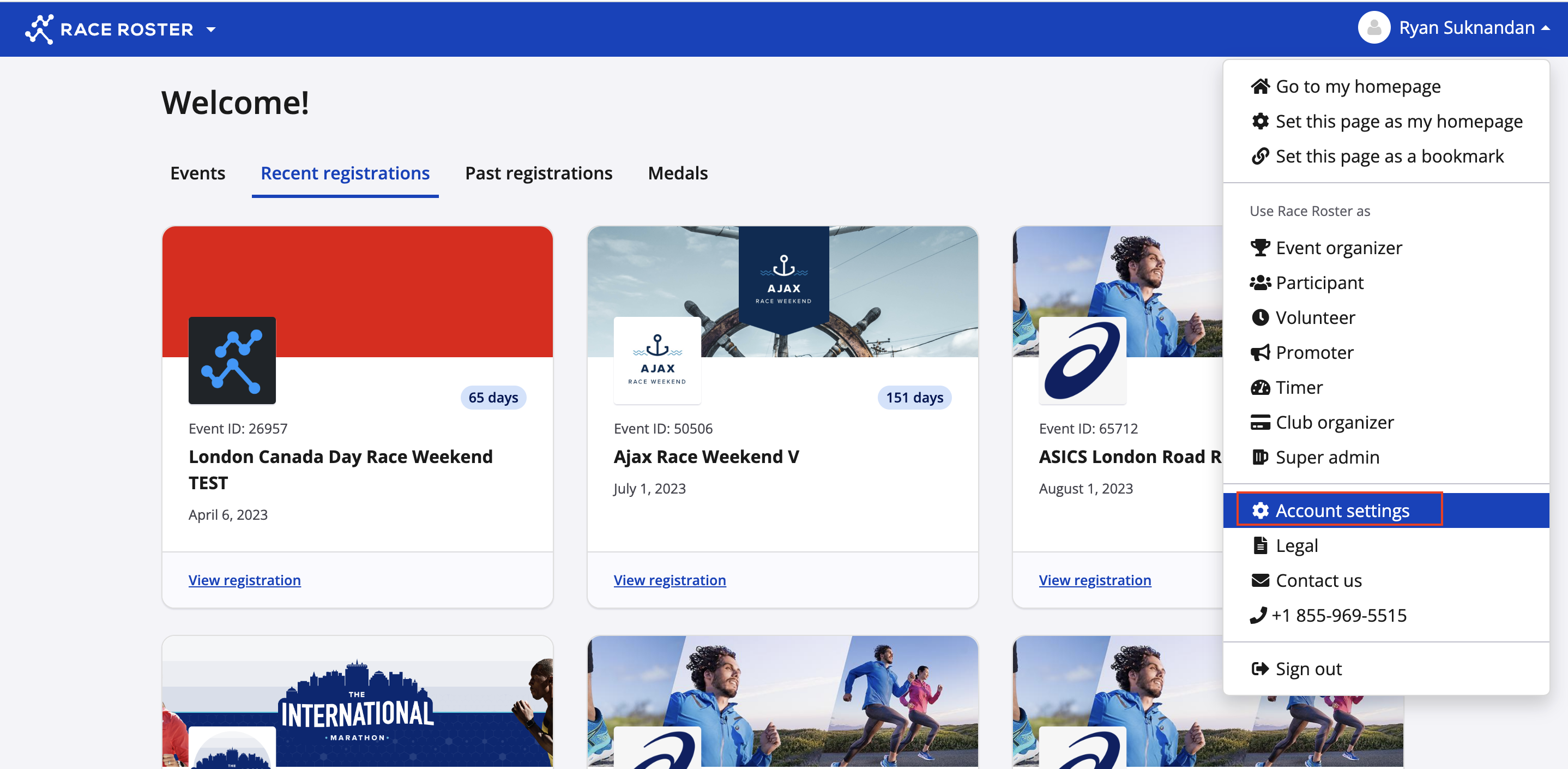1568x769 pixels.
Task: Click the trophy icon for Event organizer
Action: tap(1259, 248)
